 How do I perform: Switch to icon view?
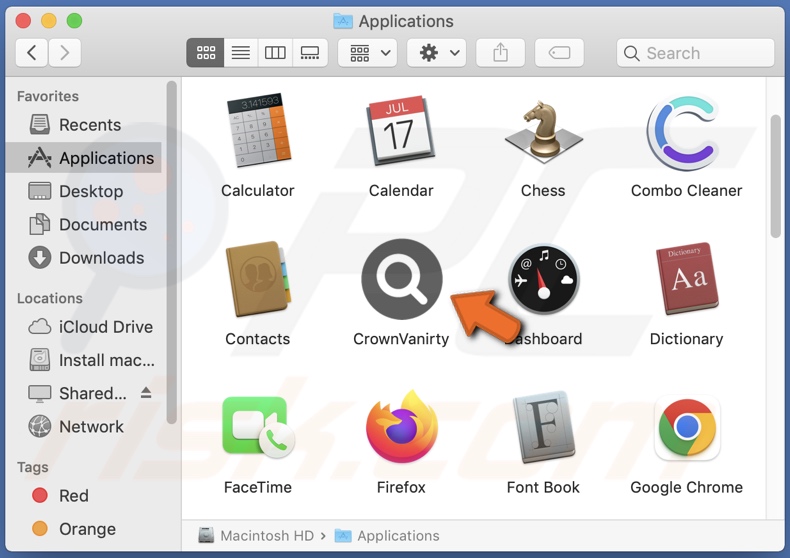[206, 52]
